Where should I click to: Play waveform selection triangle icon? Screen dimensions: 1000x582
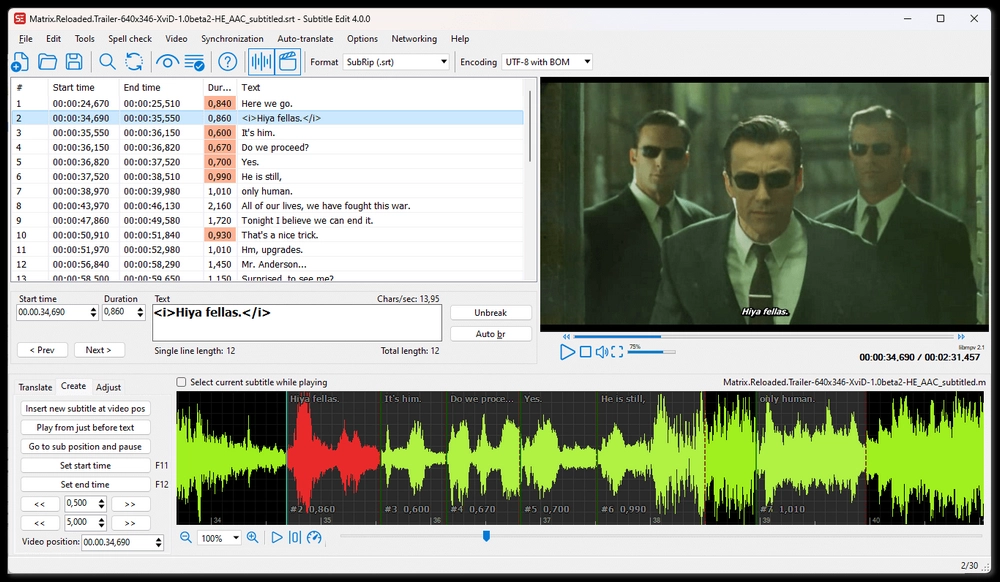click(277, 537)
